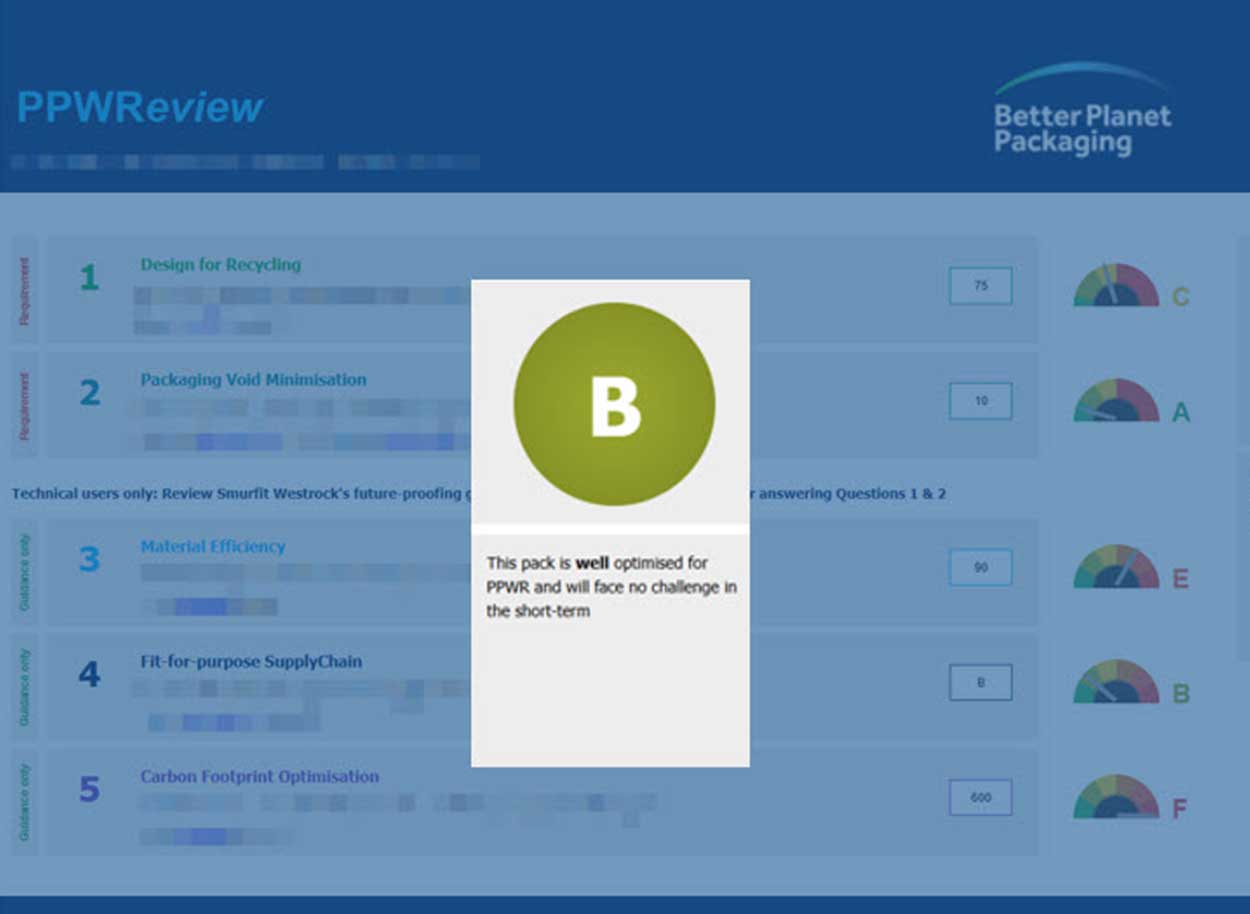Click the Fit-for-purpose SupplyChain score field
Viewport: 1250px width, 914px height.
(x=980, y=683)
